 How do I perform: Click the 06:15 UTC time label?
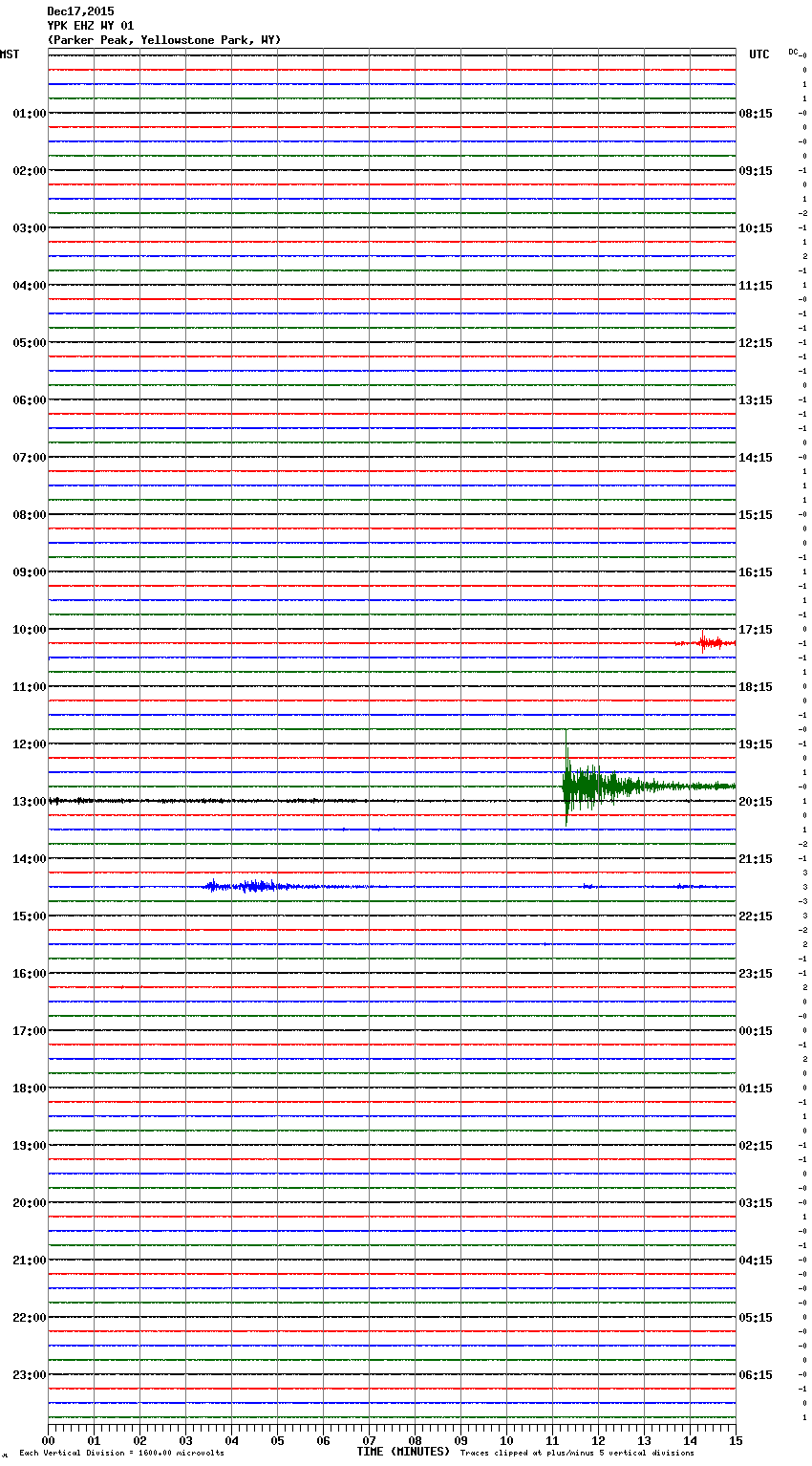pyautogui.click(x=756, y=1375)
